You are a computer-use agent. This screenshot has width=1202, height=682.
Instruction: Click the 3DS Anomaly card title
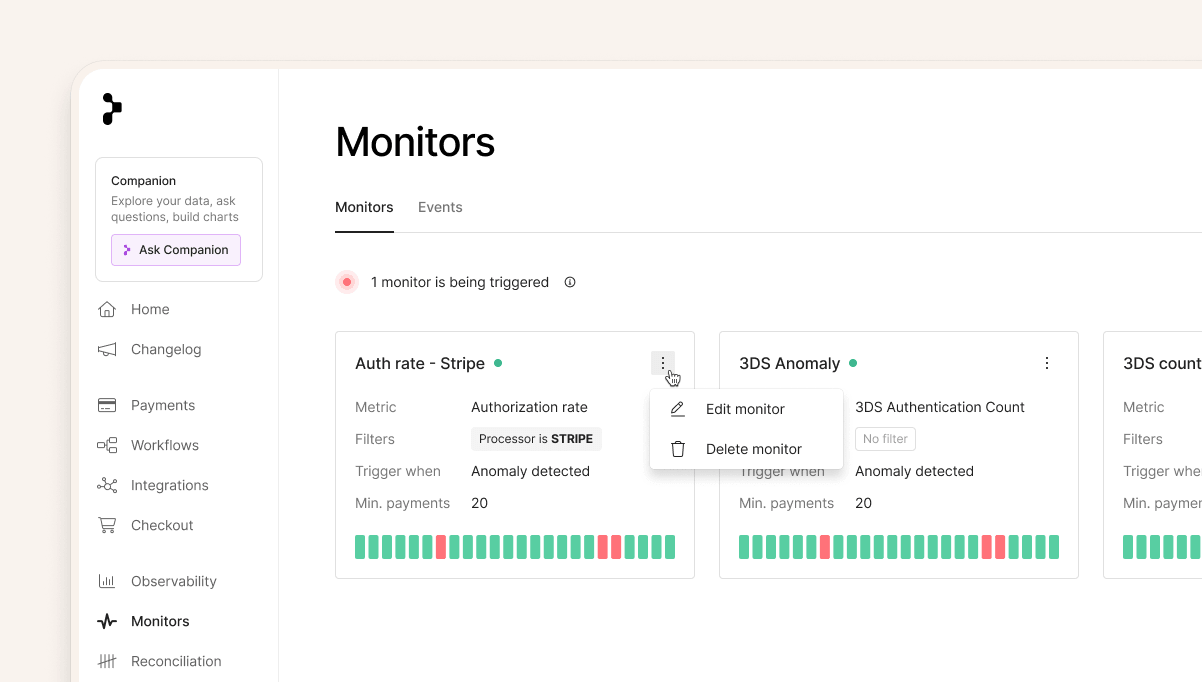[x=790, y=363]
